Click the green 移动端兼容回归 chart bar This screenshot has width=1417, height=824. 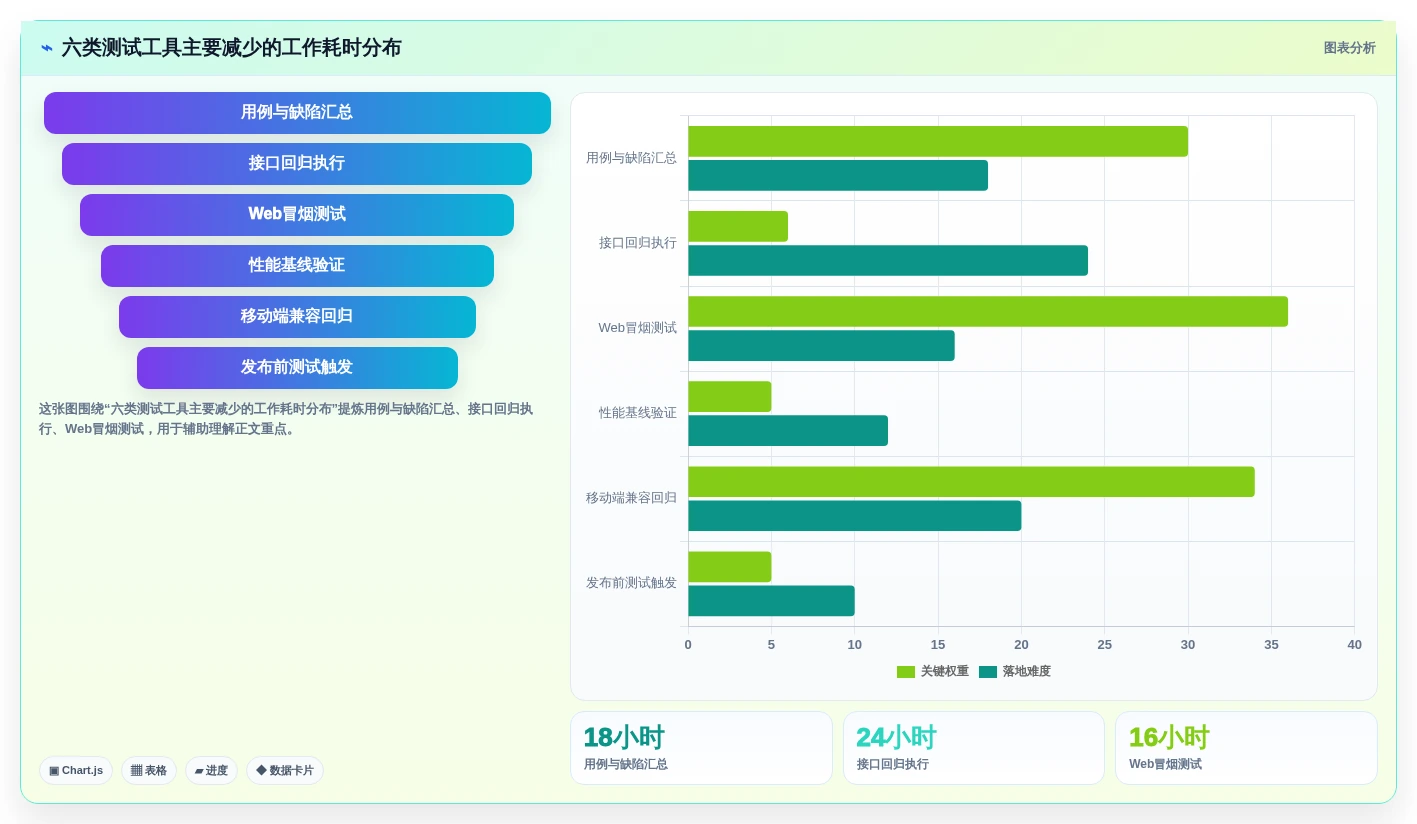point(971,481)
